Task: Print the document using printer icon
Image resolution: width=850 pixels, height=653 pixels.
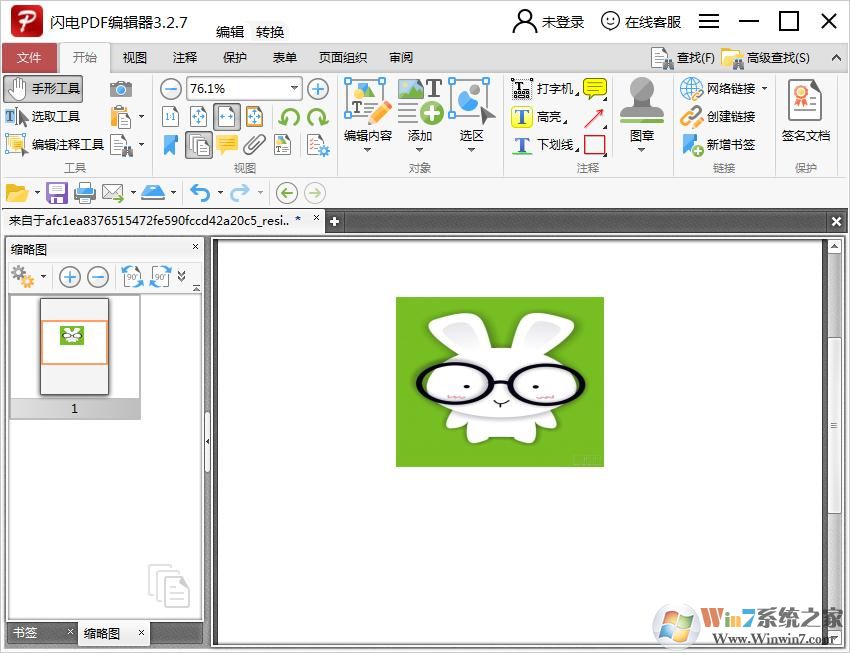Action: (x=85, y=192)
